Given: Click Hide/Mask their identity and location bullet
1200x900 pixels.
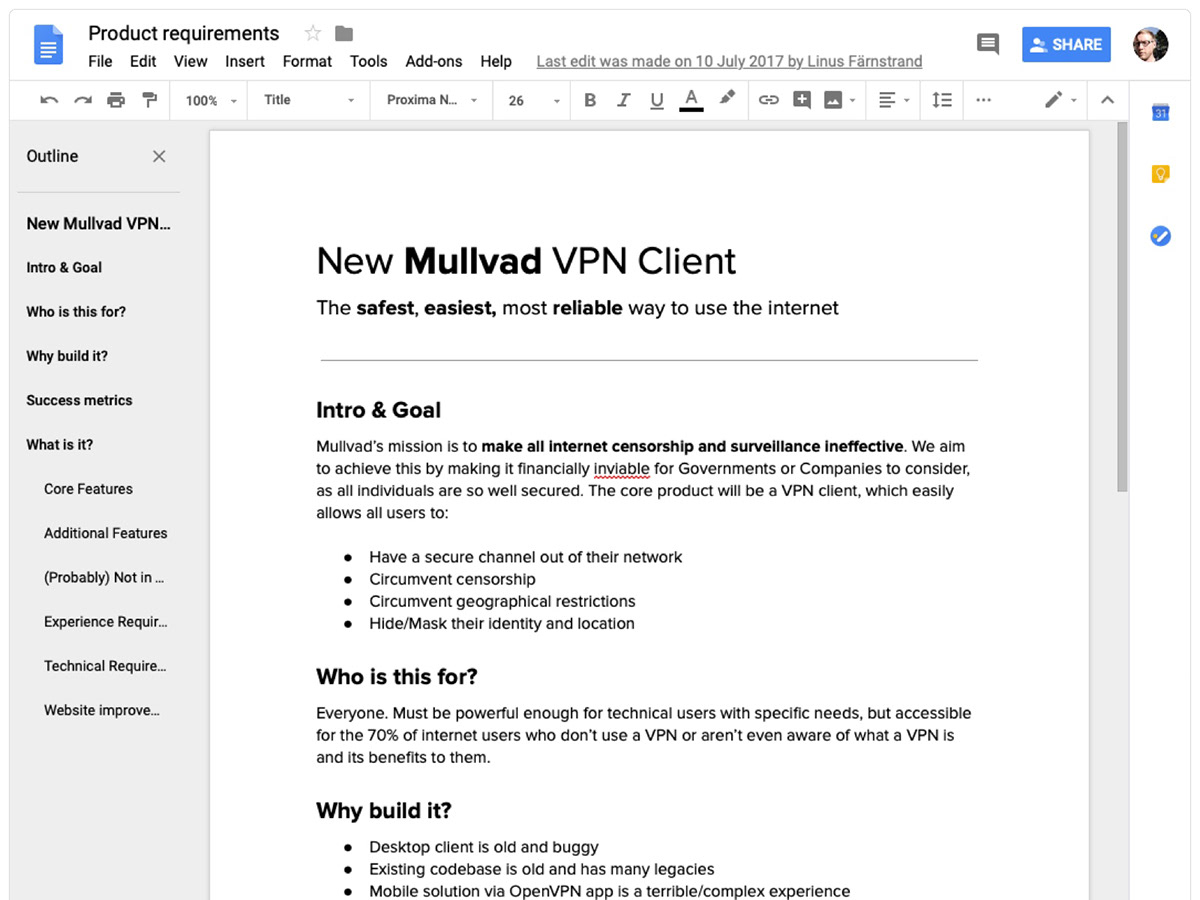Looking at the screenshot, I should (502, 623).
